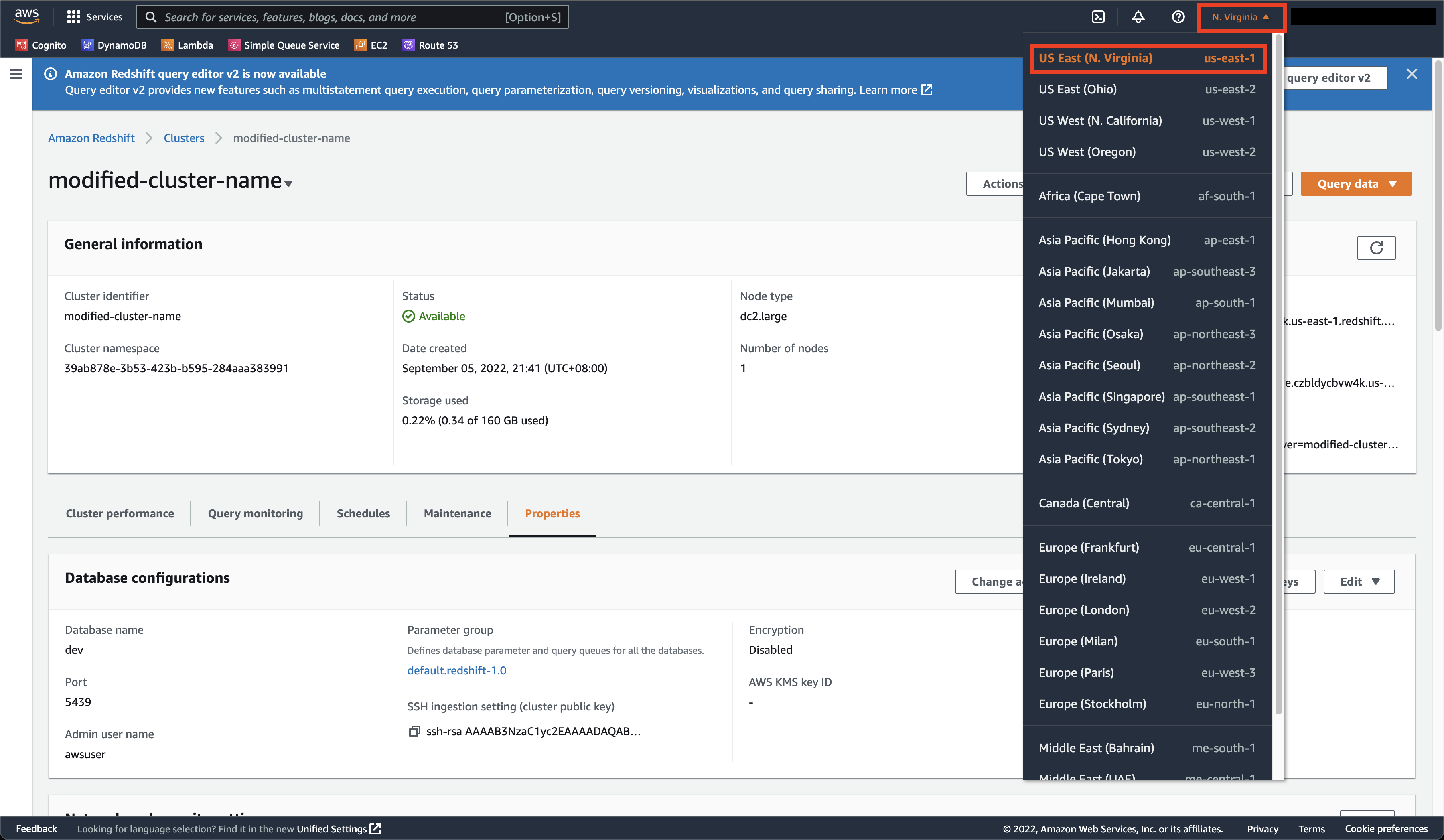Switch to the Maintenance tab
This screenshot has width=1444, height=840.
(457, 513)
